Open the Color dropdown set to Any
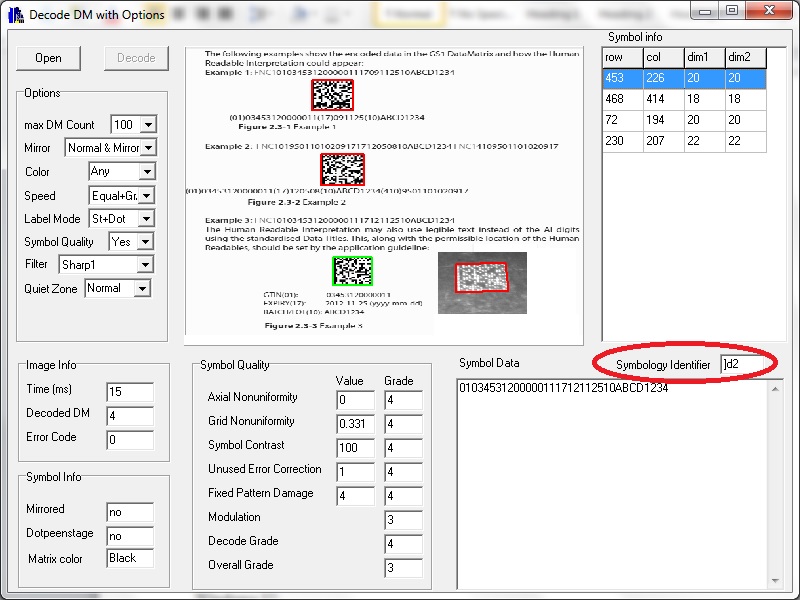 point(147,171)
